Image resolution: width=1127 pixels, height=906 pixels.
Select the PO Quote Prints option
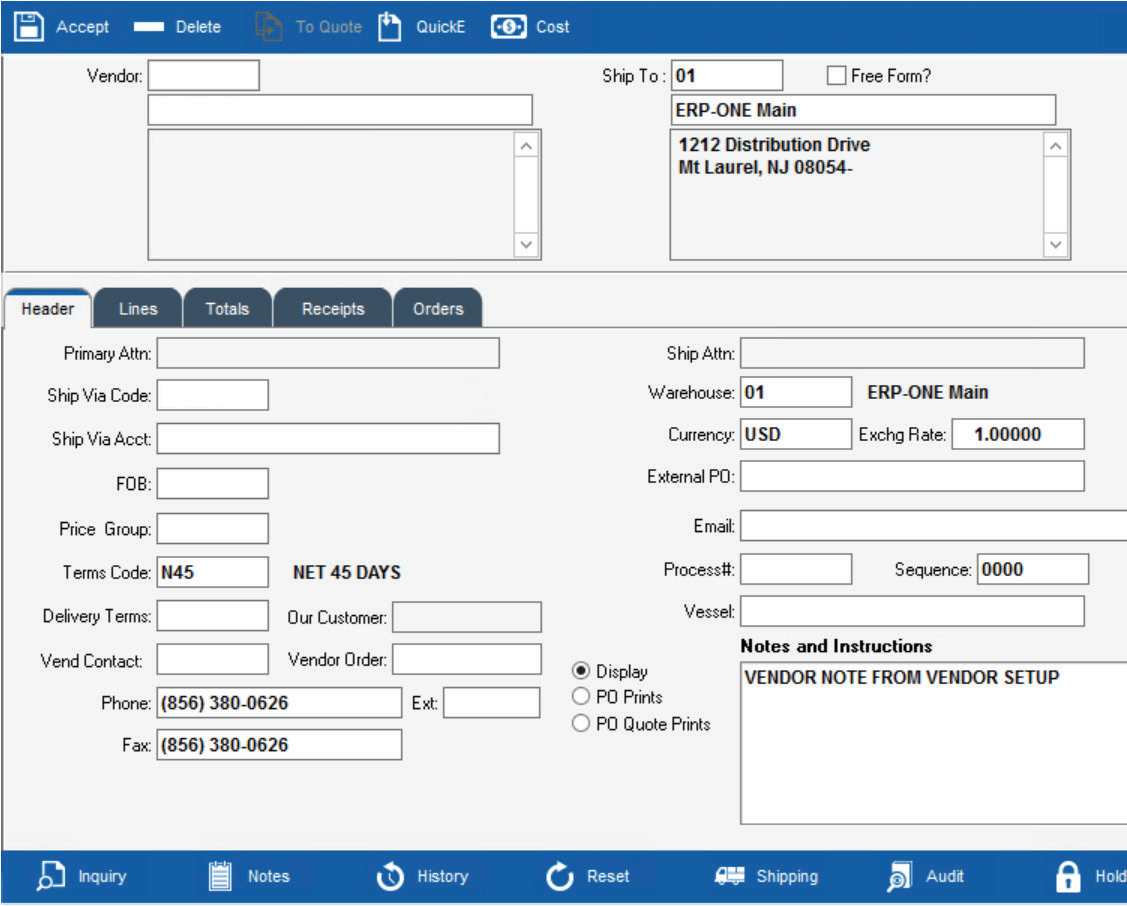(x=581, y=723)
